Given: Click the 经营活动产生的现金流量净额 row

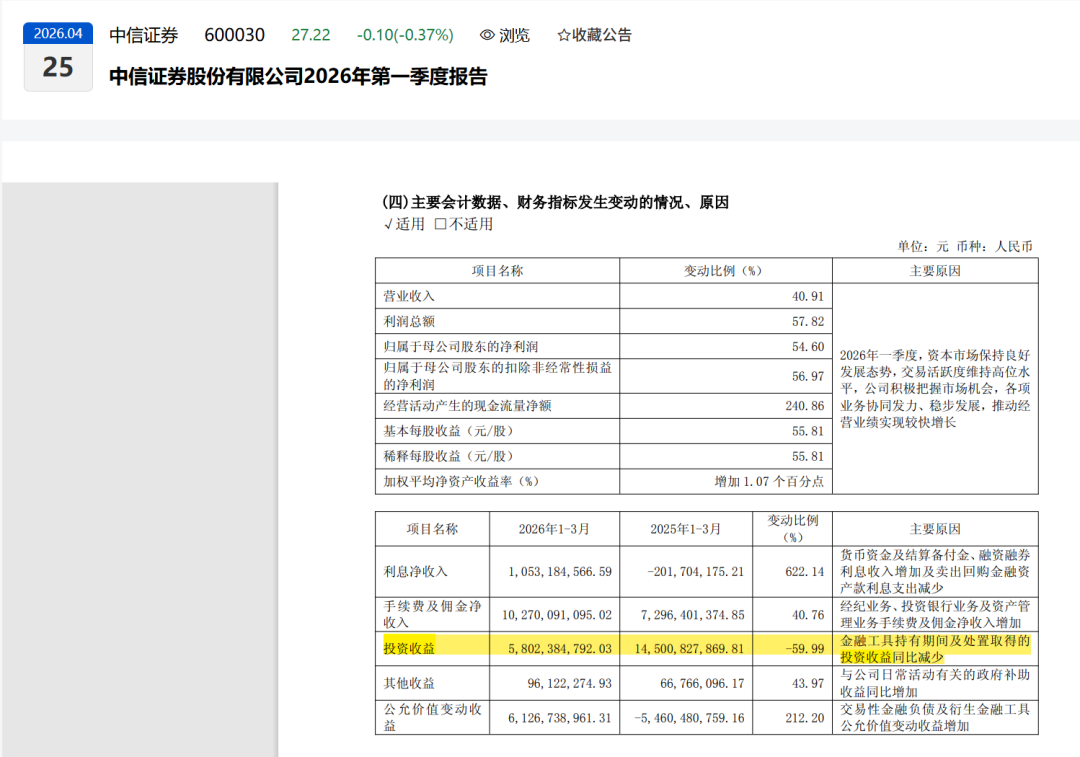Looking at the screenshot, I should tap(467, 406).
